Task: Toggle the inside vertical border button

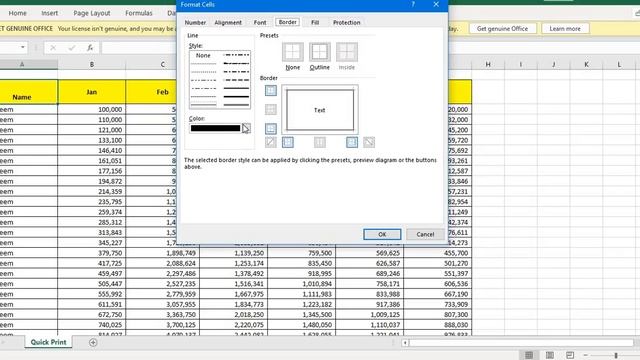Action: pos(320,142)
